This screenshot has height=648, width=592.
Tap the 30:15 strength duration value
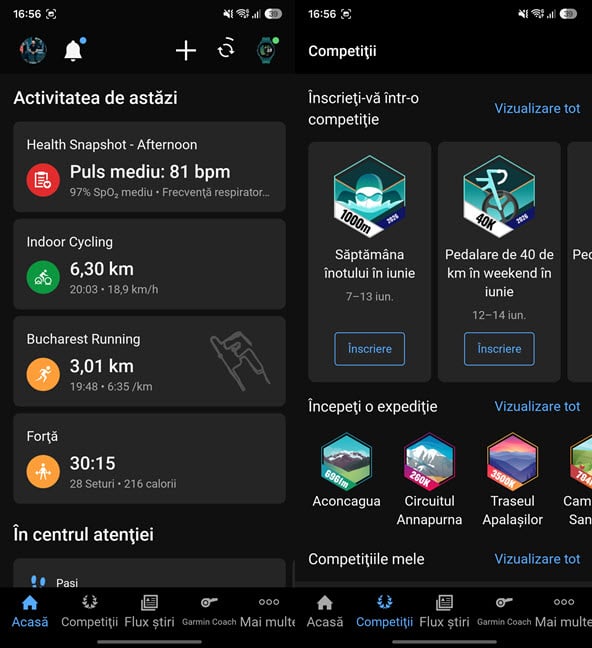coord(93,463)
